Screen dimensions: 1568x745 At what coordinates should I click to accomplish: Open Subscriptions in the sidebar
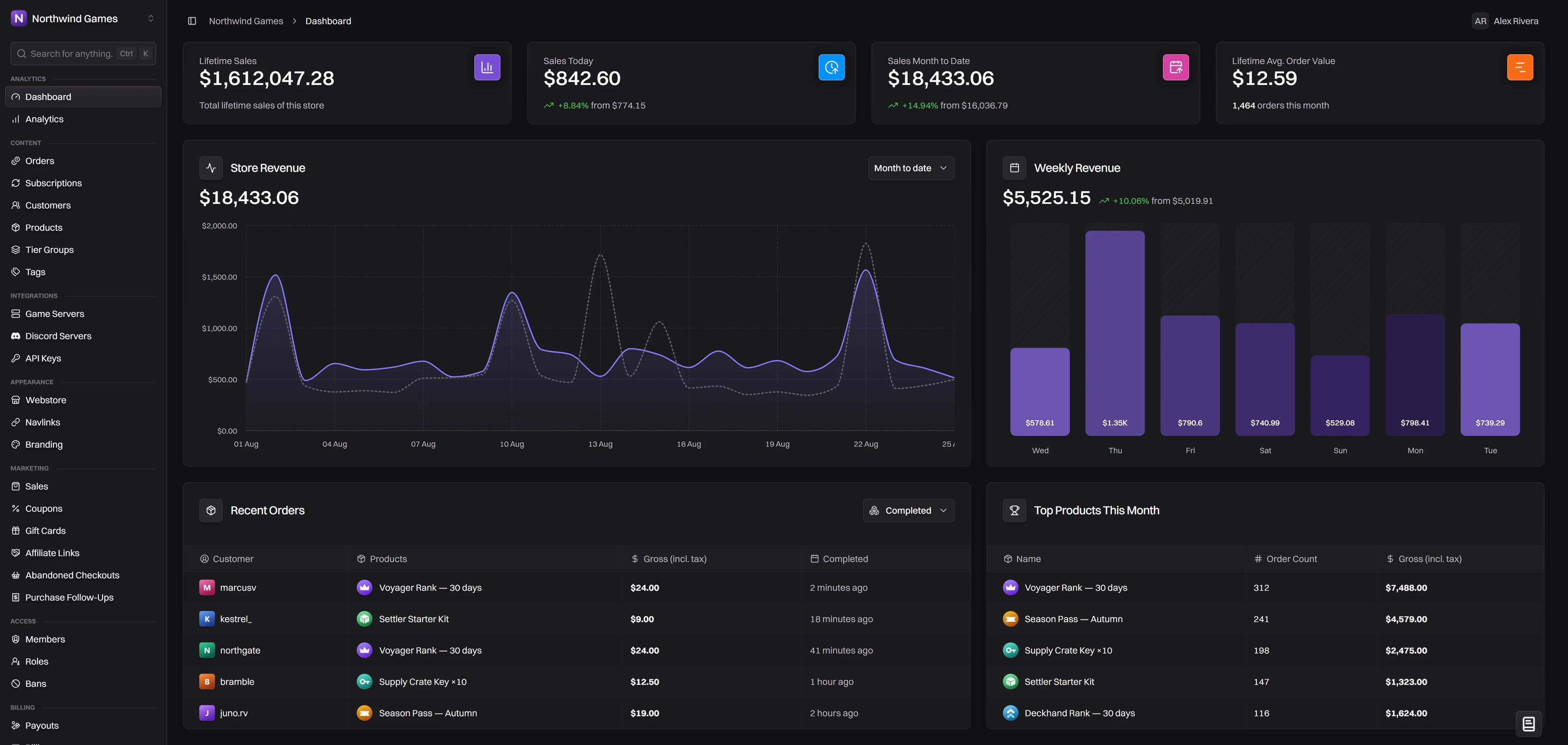pyautogui.click(x=83, y=183)
